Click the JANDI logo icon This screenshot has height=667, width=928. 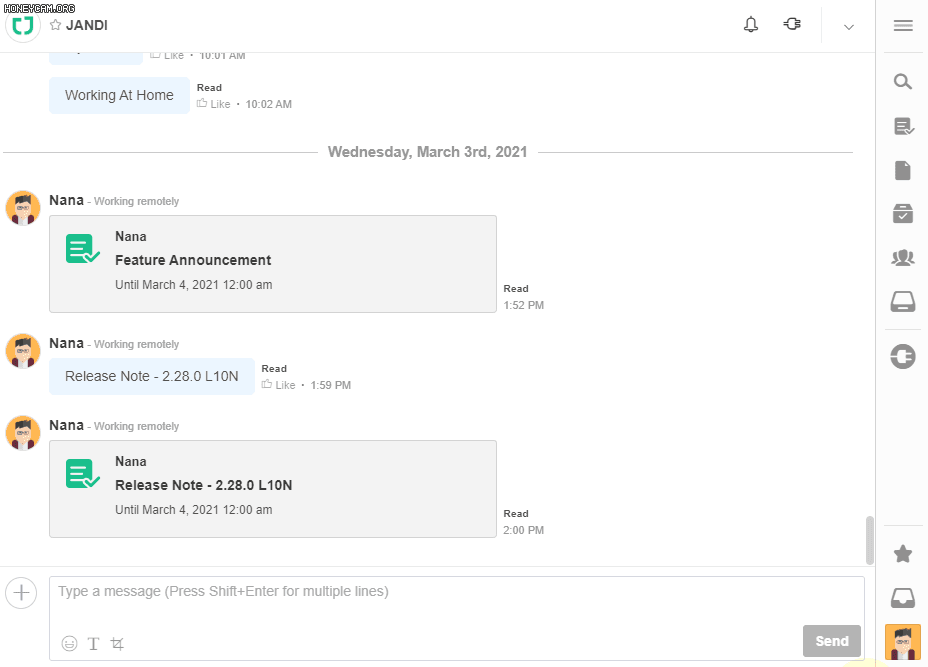22,25
